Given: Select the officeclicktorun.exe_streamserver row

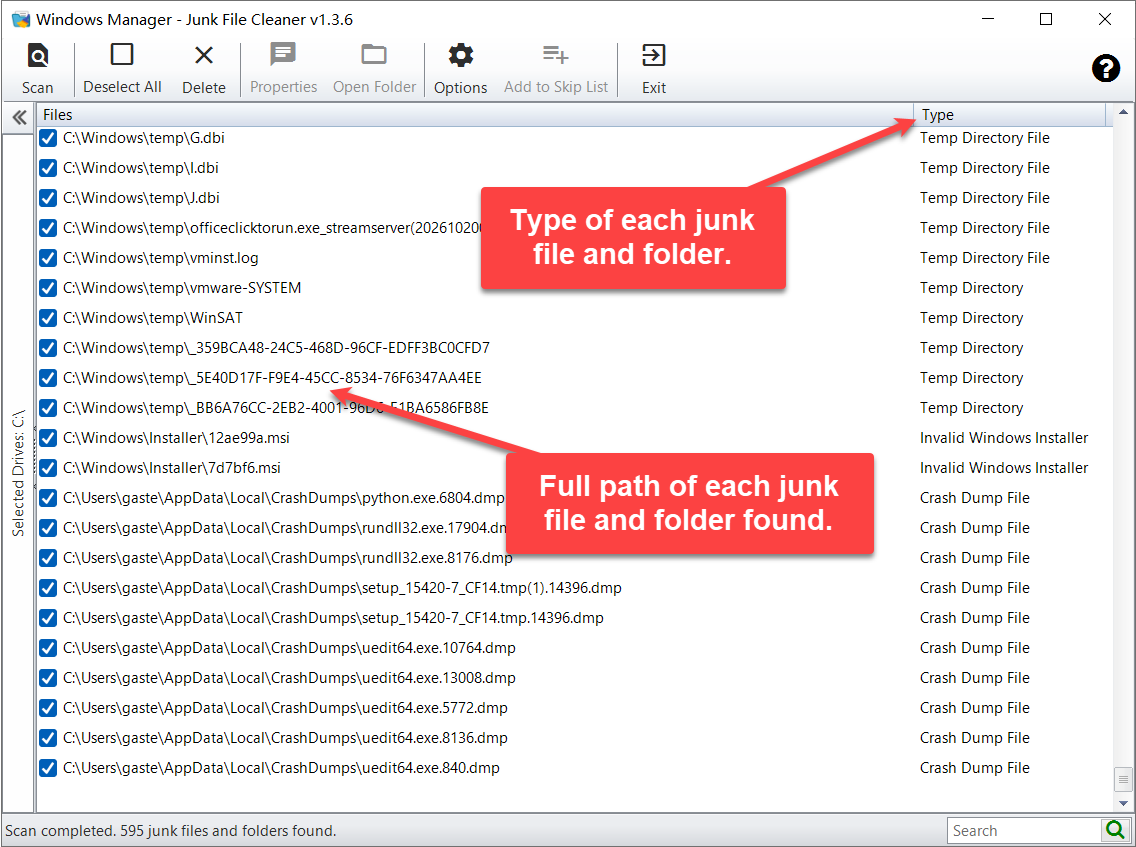Looking at the screenshot, I should (575, 228).
